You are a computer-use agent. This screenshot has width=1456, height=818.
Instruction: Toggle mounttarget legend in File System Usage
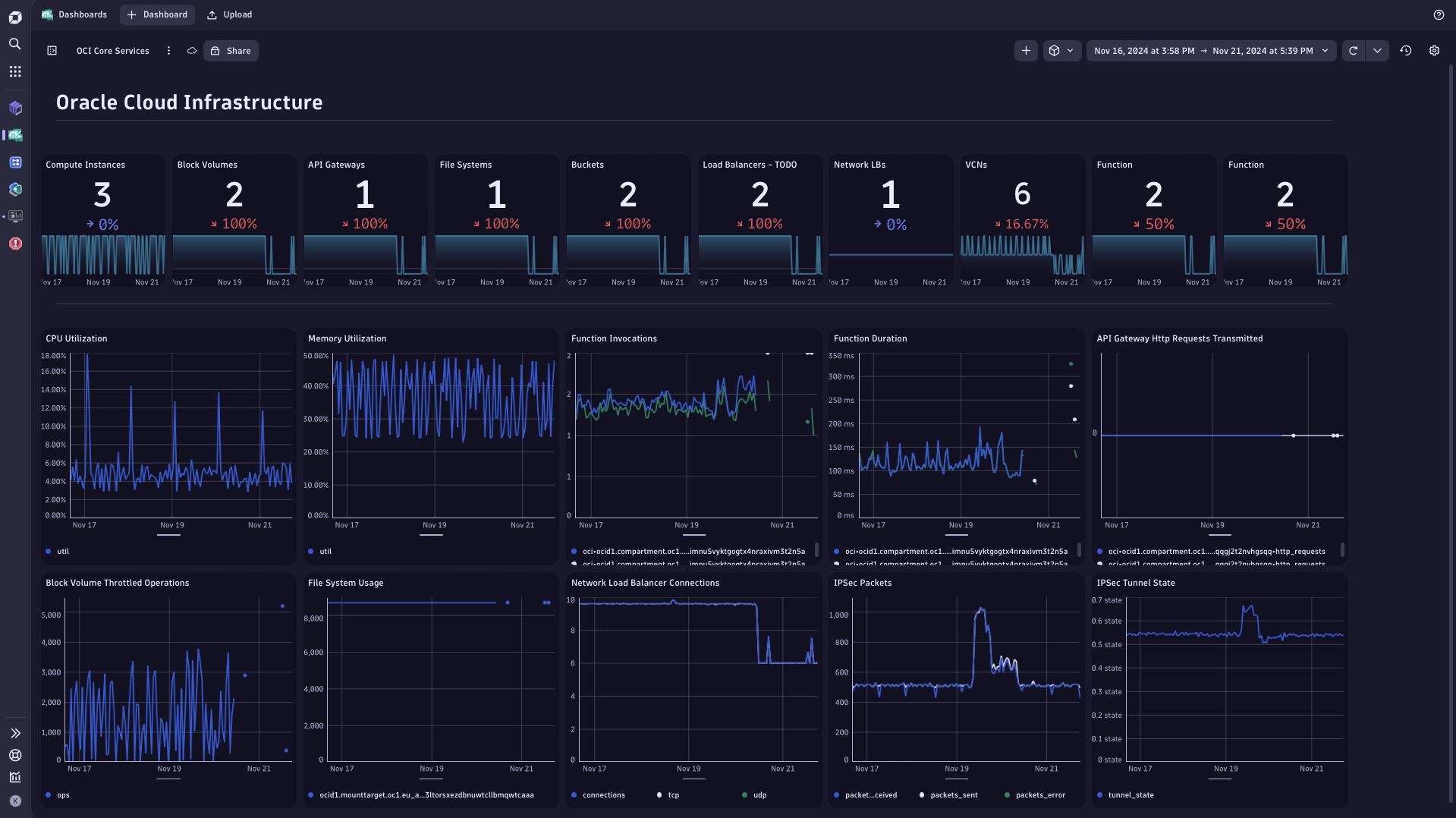tap(421, 795)
